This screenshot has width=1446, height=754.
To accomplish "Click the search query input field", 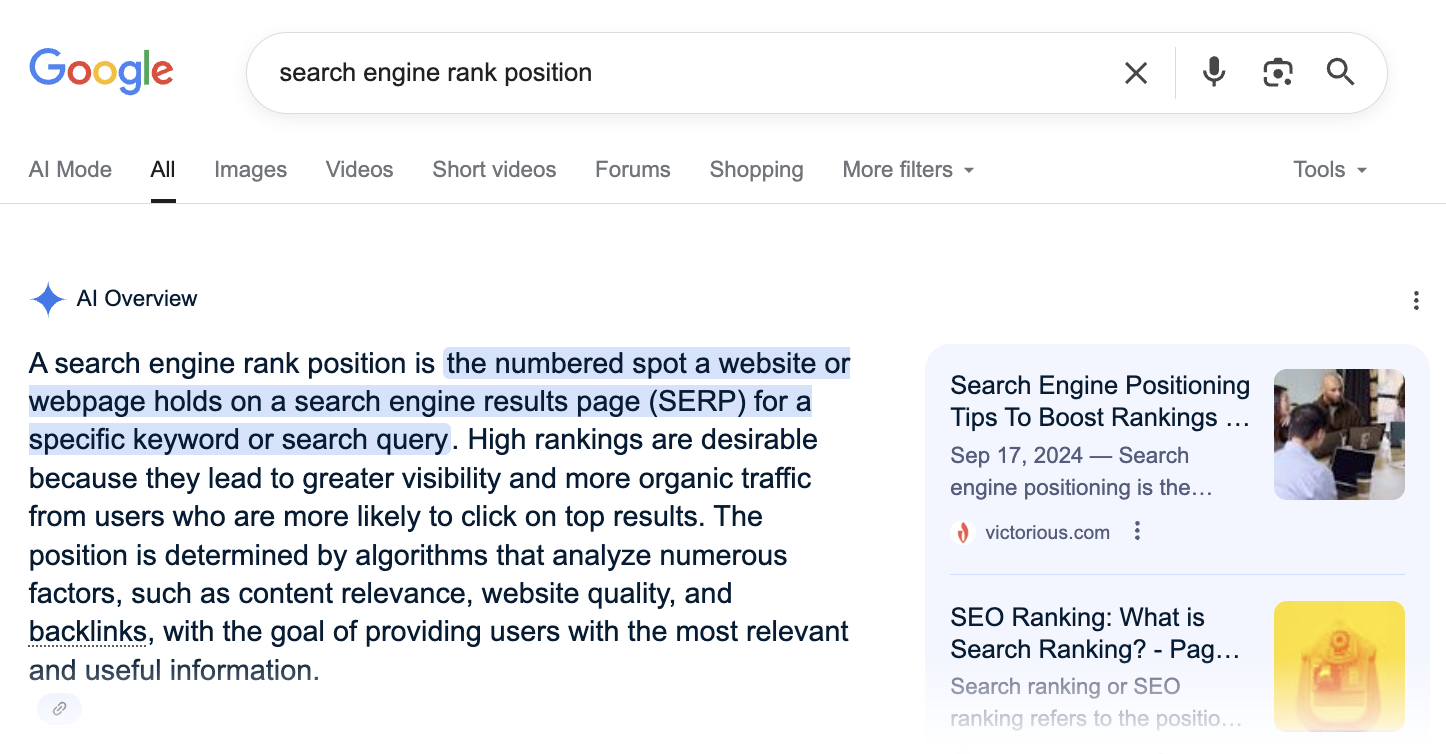I will pyautogui.click(x=680, y=73).
